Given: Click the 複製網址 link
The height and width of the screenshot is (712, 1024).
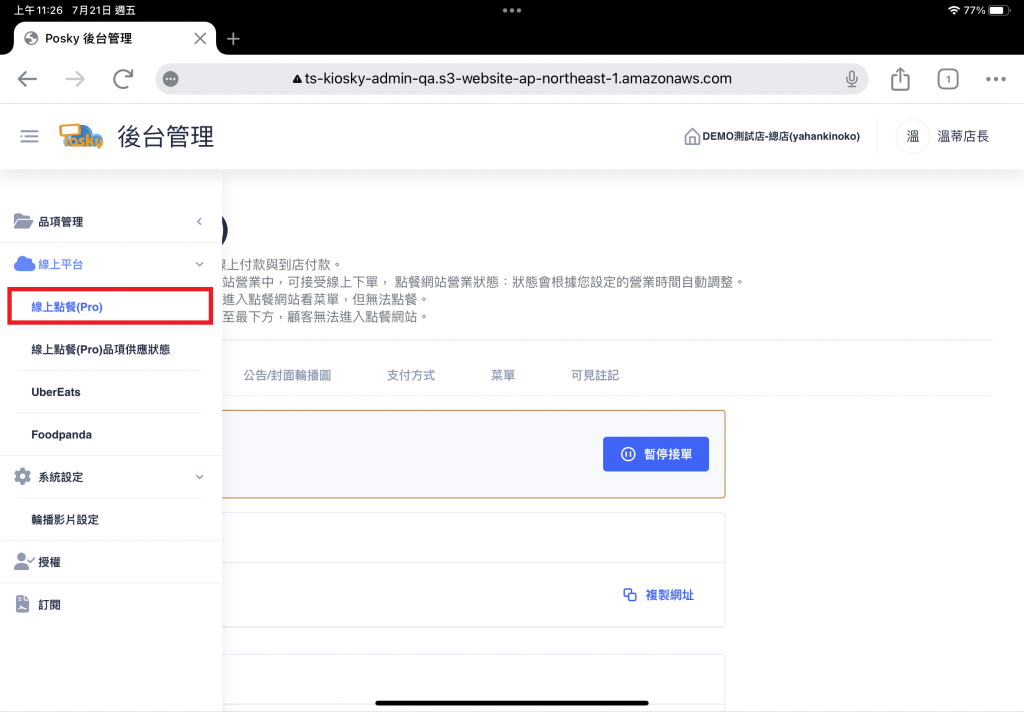Looking at the screenshot, I should 669,594.
